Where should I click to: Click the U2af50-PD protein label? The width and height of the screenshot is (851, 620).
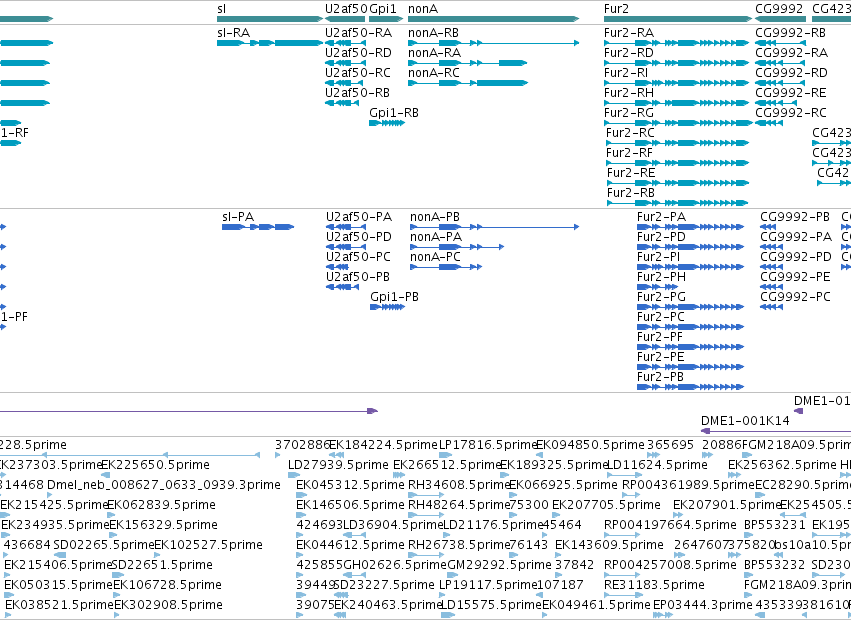[x=359, y=237]
